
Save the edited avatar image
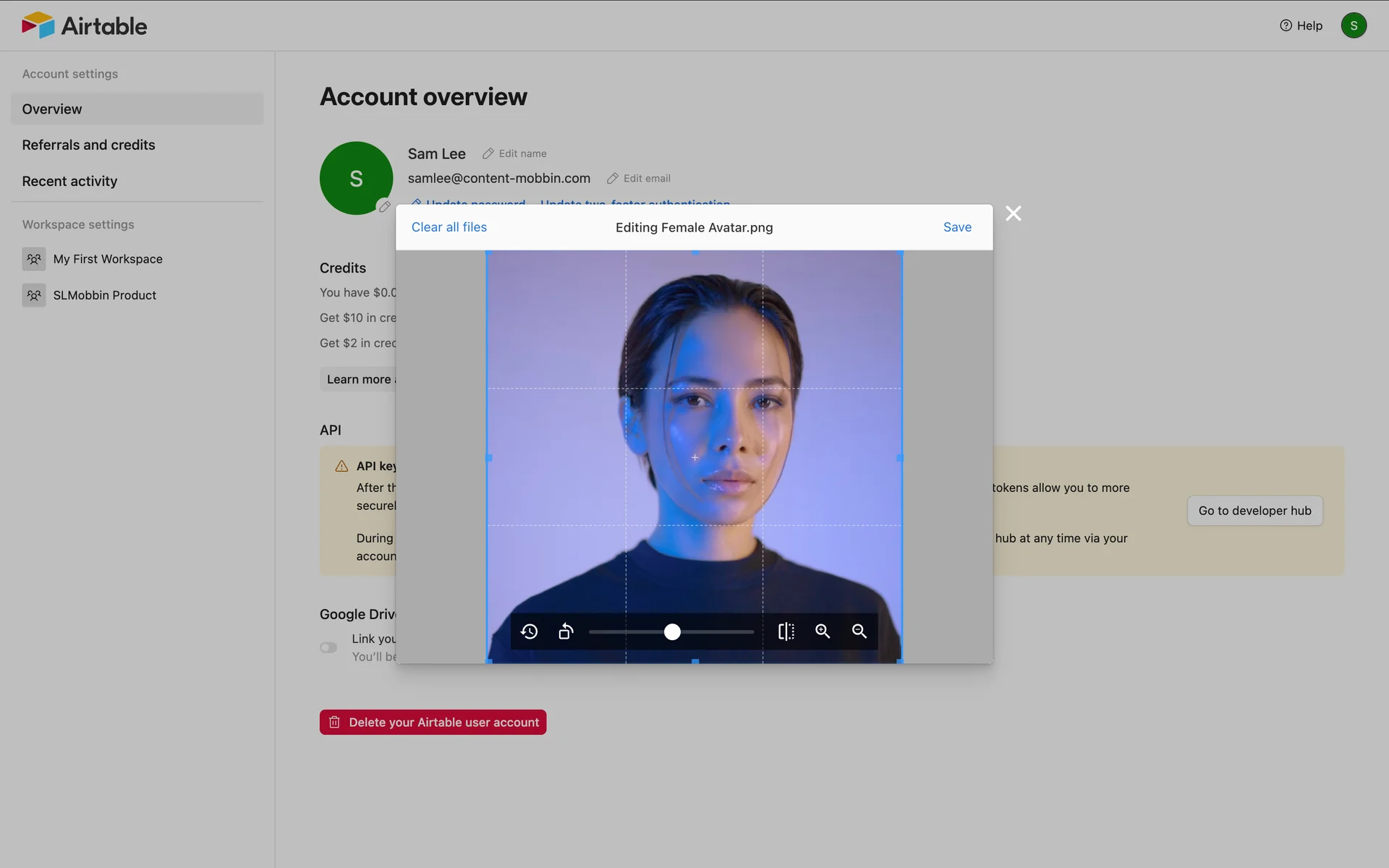(x=956, y=227)
